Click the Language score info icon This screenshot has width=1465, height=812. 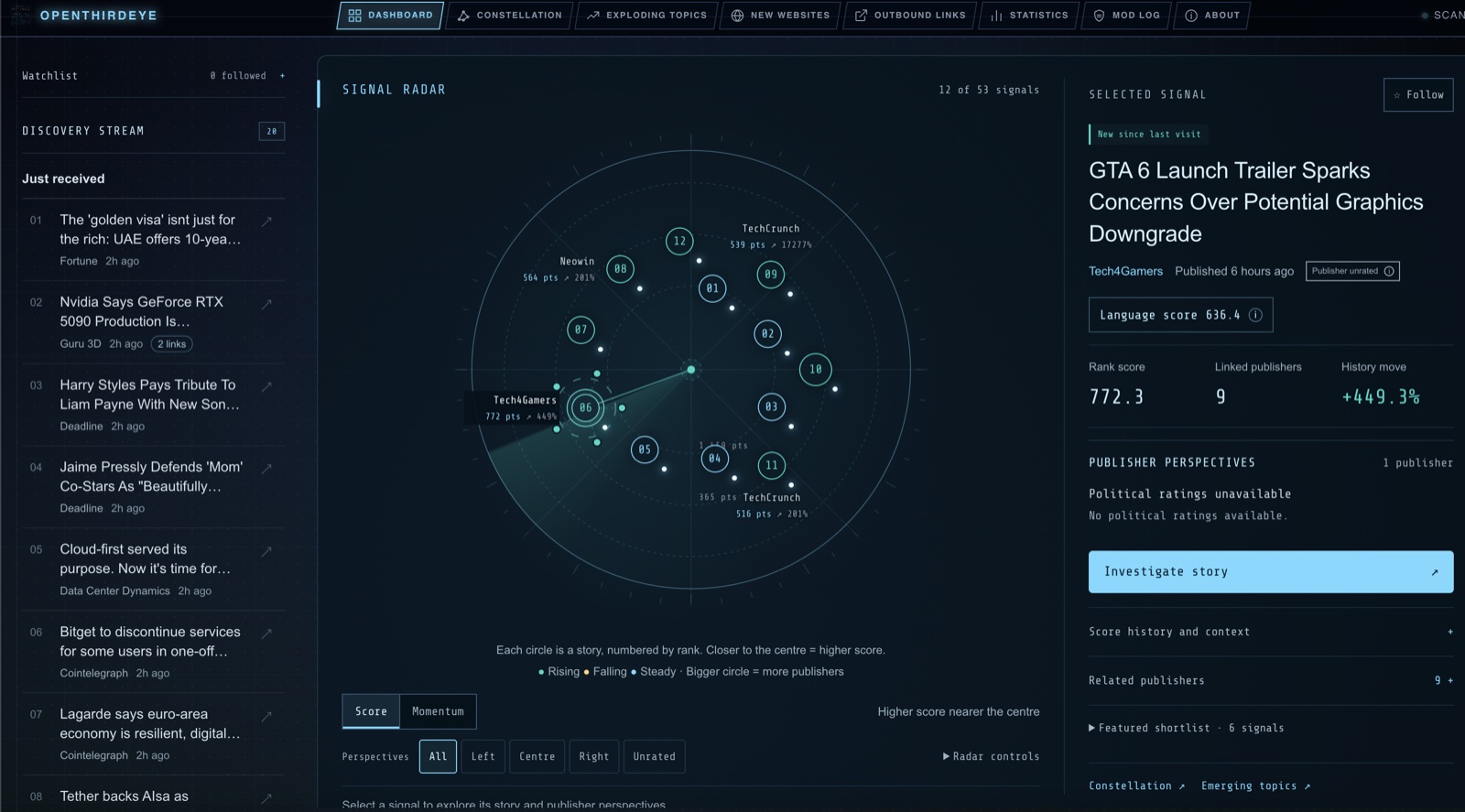1255,315
